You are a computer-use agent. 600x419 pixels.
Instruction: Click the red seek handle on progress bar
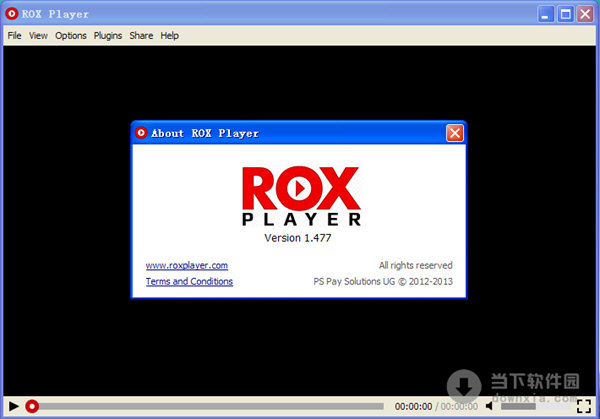pyautogui.click(x=32, y=406)
